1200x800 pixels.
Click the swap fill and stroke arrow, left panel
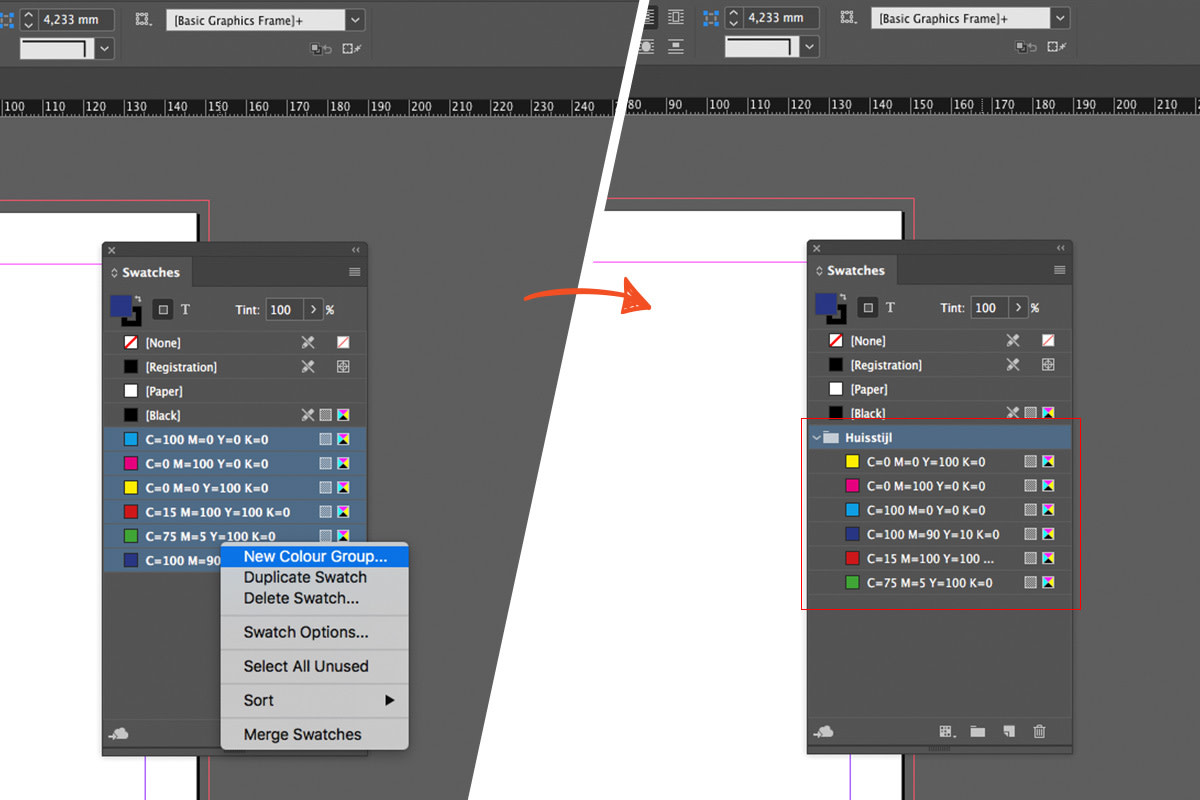138,297
